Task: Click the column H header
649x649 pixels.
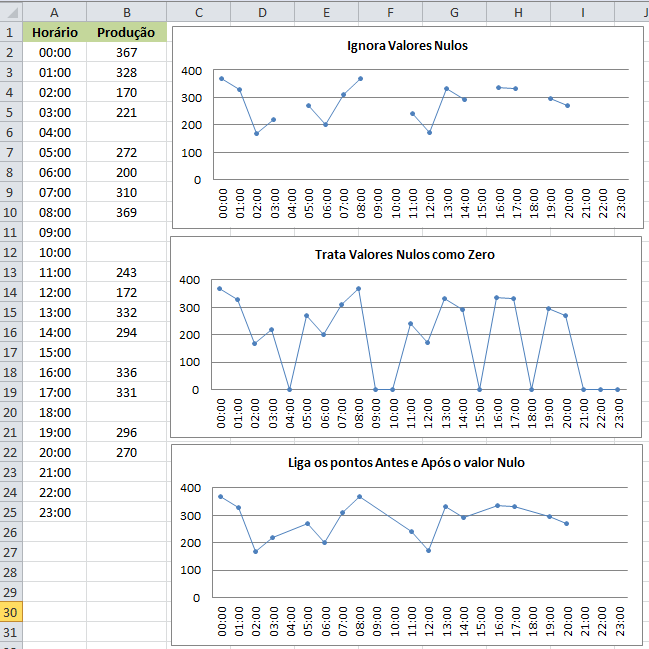Action: pyautogui.click(x=518, y=12)
